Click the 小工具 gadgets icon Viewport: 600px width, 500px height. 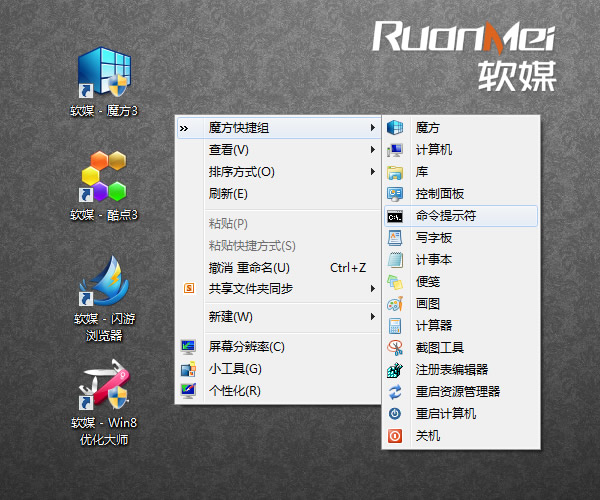[x=188, y=369]
